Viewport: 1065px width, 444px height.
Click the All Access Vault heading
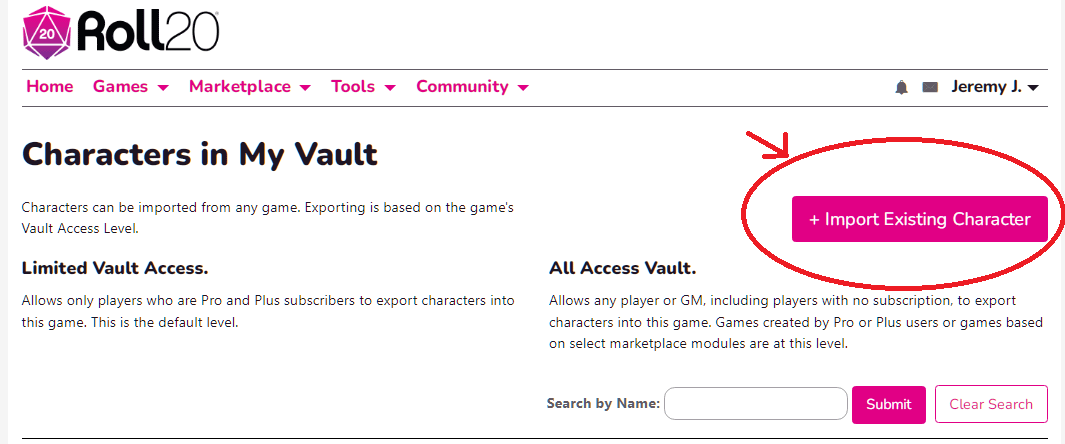click(622, 268)
